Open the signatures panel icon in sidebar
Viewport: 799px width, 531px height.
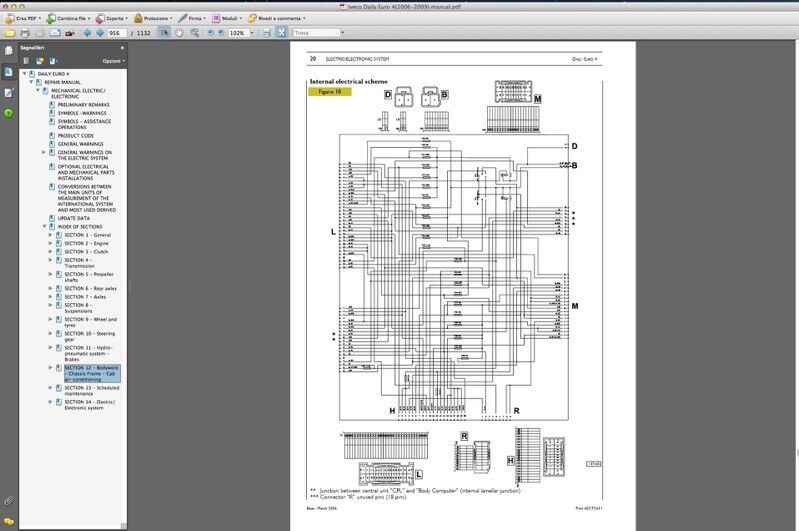(8, 92)
